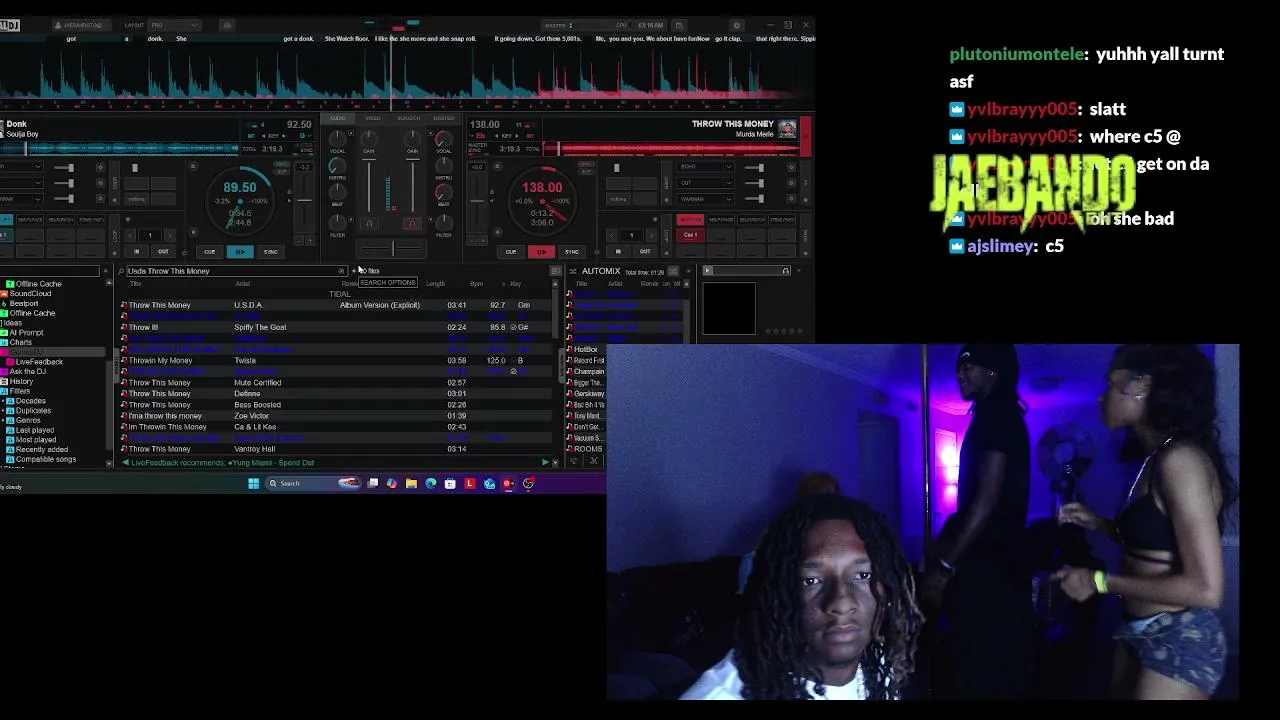Screen dimensions: 1280x720
Task: Hit CUE on the left deck
Action: pos(209,252)
